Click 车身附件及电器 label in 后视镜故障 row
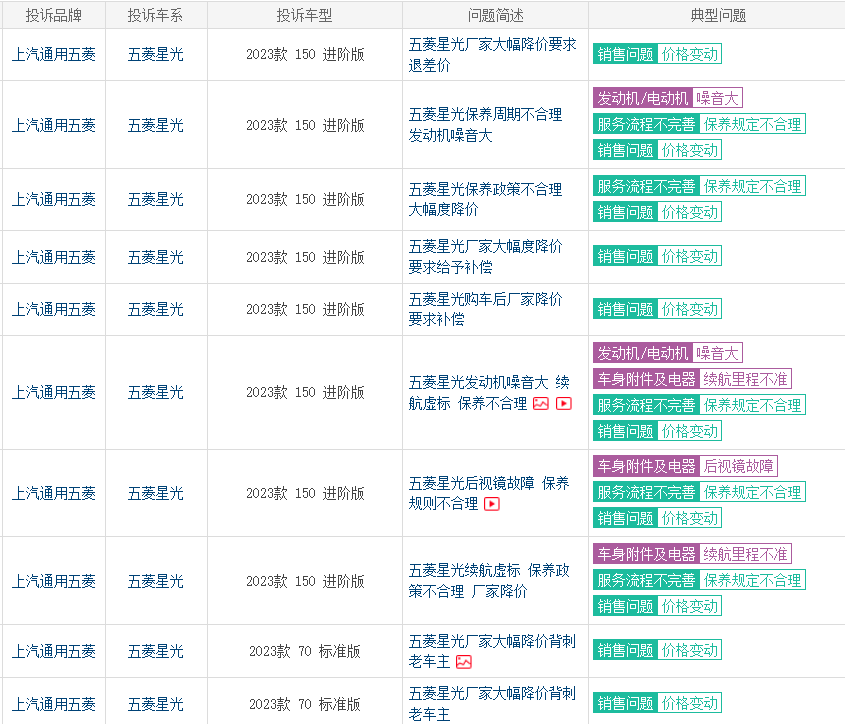 647,466
